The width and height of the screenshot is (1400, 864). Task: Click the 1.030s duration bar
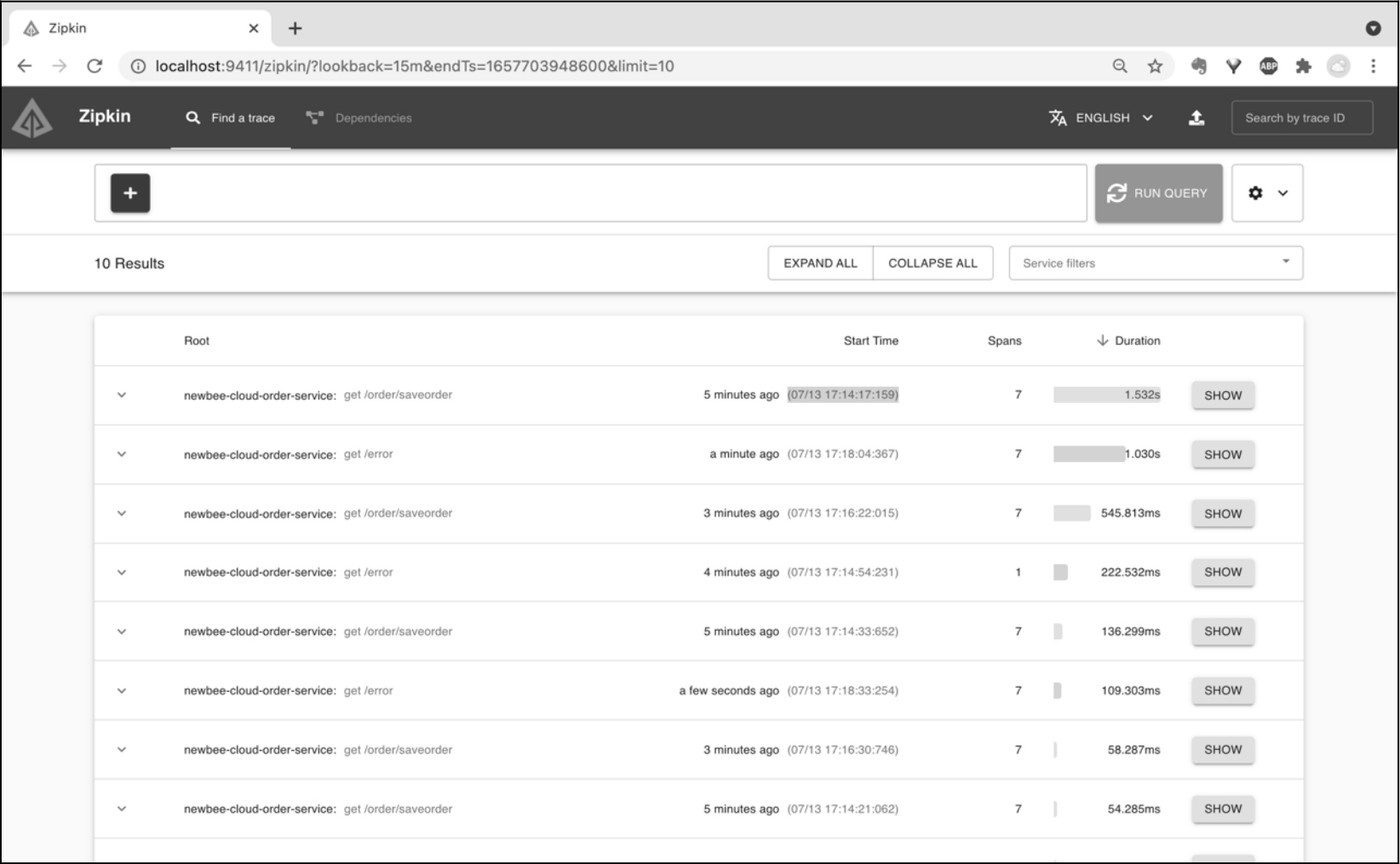pos(1089,454)
